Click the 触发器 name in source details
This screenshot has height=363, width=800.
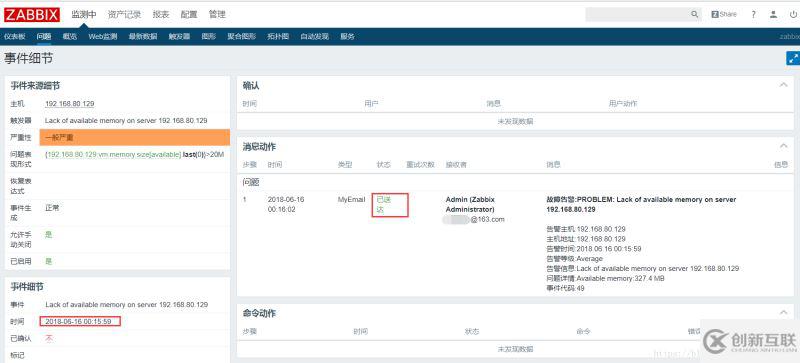(126, 120)
